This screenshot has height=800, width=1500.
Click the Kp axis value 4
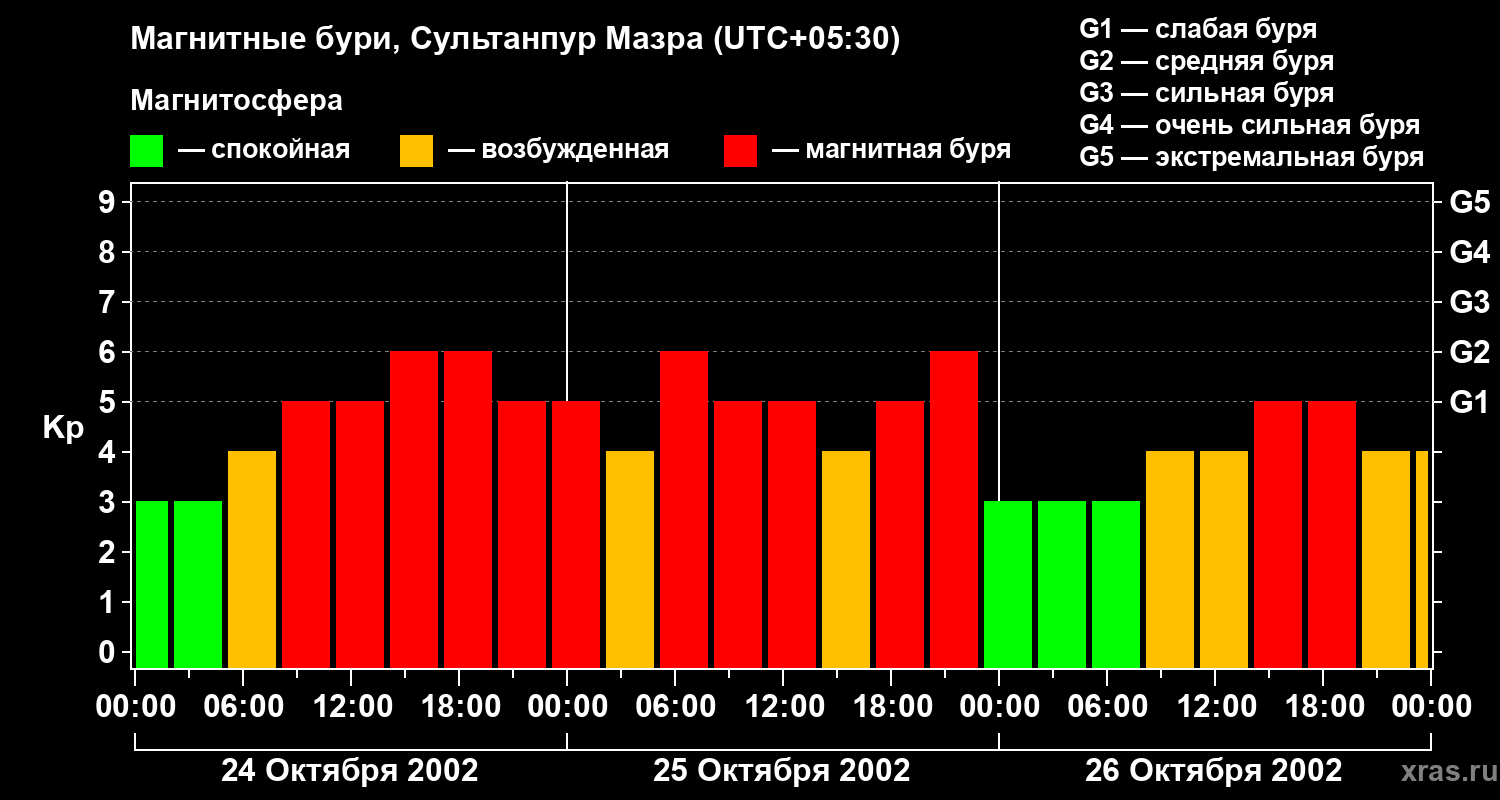point(109,452)
